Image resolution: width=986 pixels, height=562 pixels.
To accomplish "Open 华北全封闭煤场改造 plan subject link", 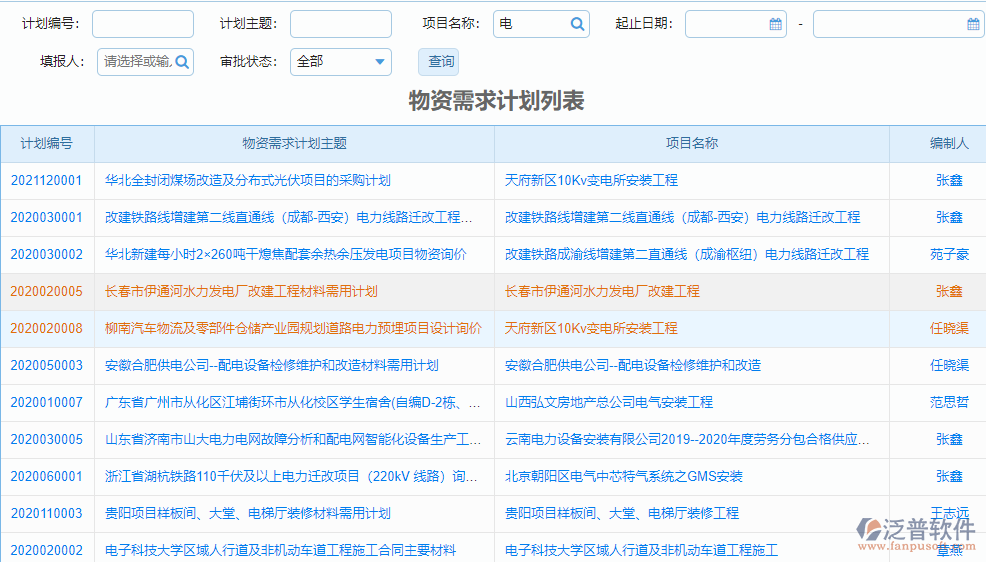I will 247,181.
